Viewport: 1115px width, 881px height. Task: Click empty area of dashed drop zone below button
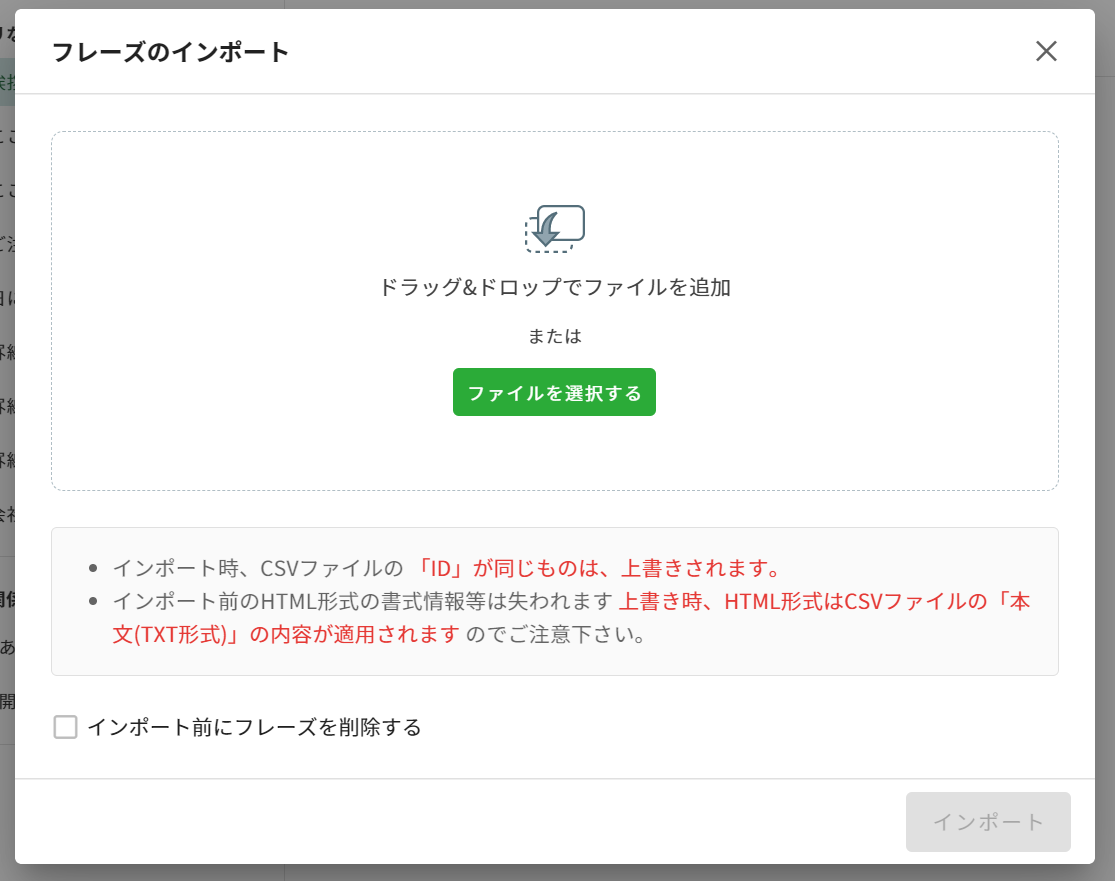[555, 453]
